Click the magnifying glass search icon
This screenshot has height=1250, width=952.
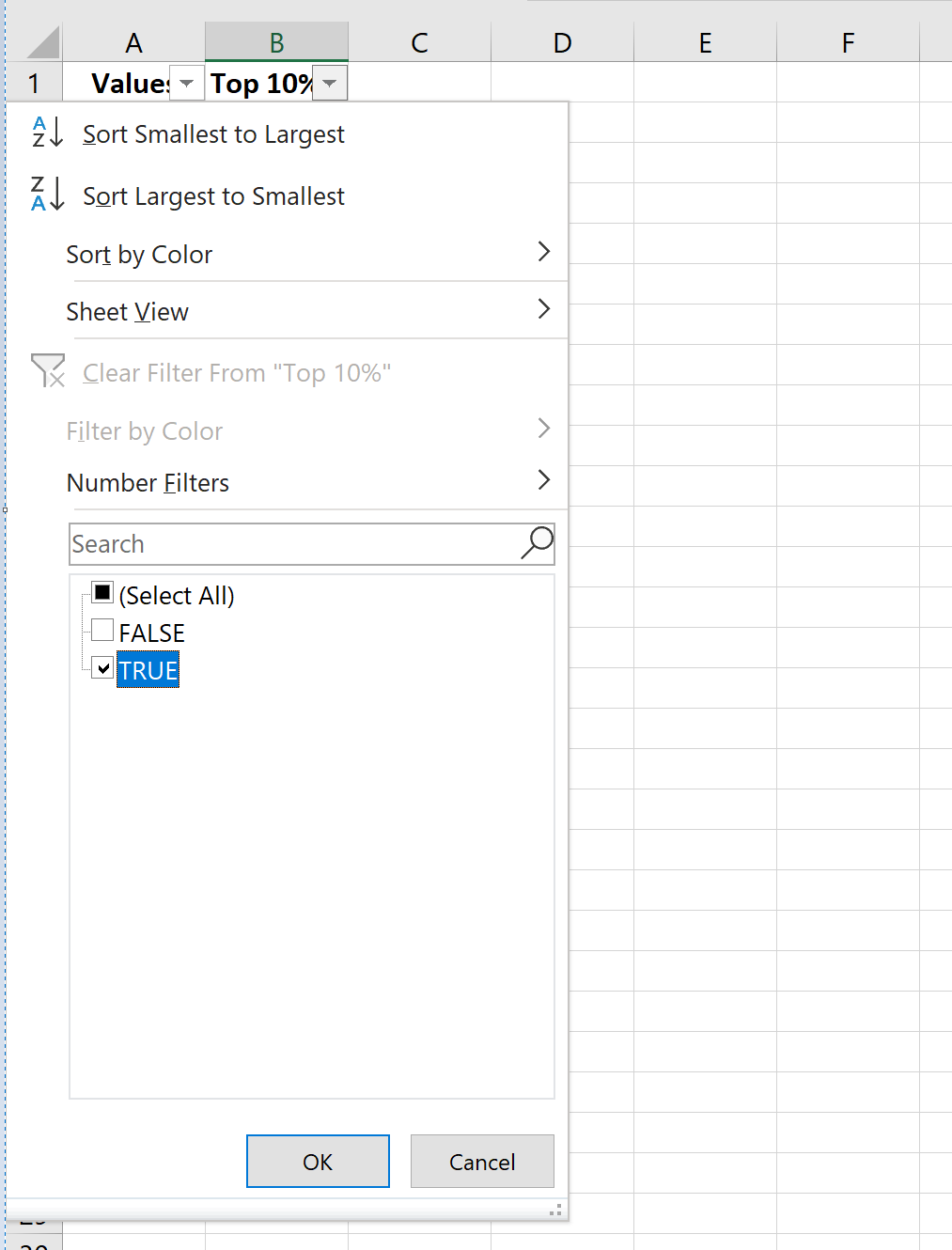(535, 543)
